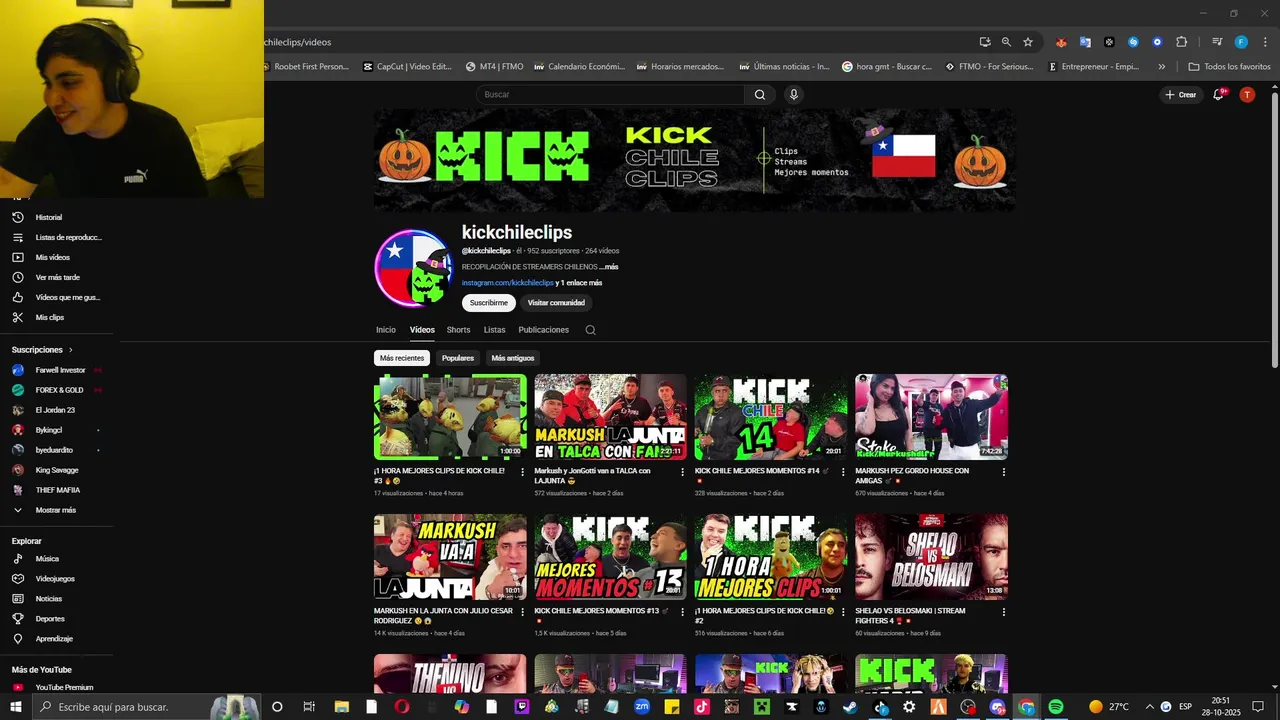Switch to the Shorts channel tab
The image size is (1280, 720).
tap(458, 330)
